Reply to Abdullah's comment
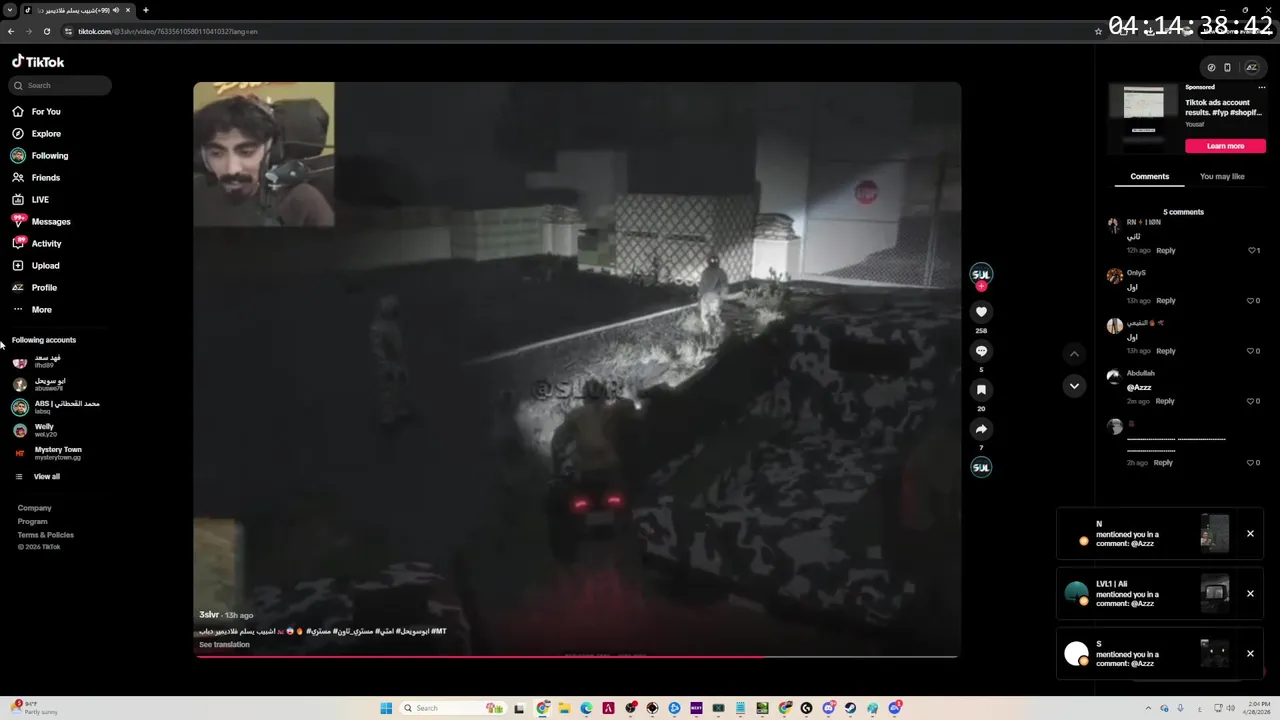Viewport: 1280px width, 720px height. (1165, 401)
